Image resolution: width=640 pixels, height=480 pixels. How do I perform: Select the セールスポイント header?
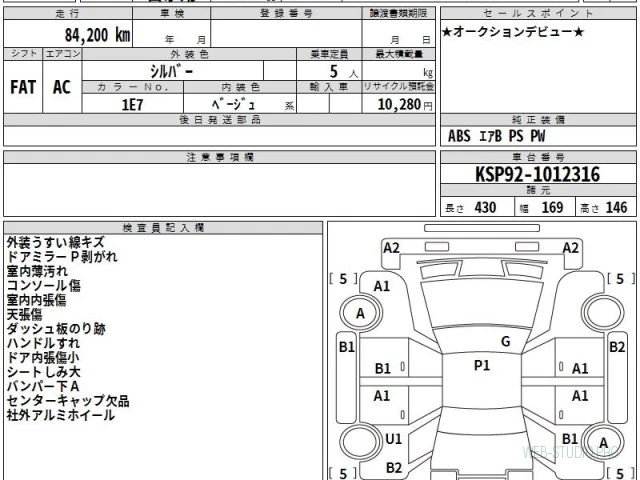point(538,13)
